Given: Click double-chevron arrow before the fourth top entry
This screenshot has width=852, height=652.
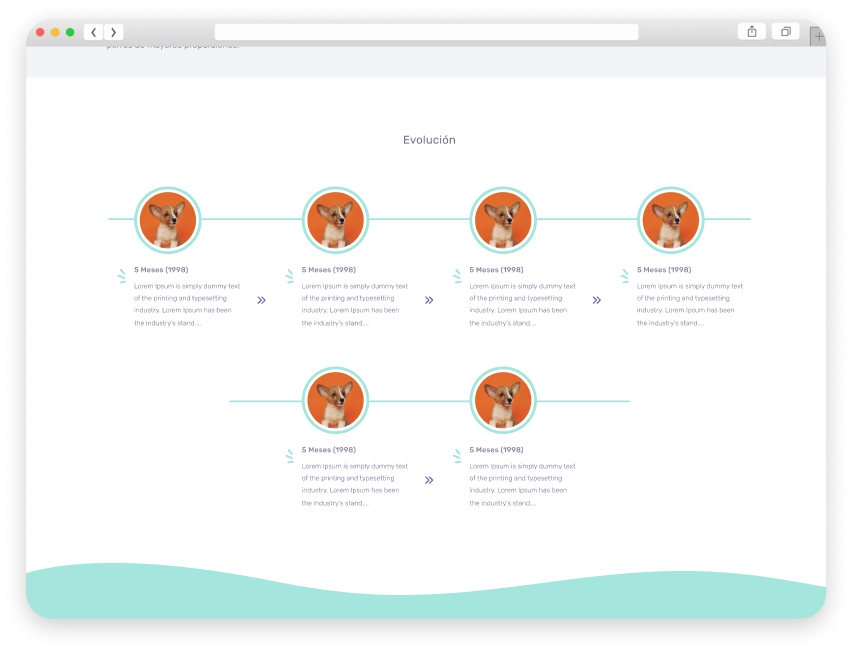Looking at the screenshot, I should coord(597,299).
